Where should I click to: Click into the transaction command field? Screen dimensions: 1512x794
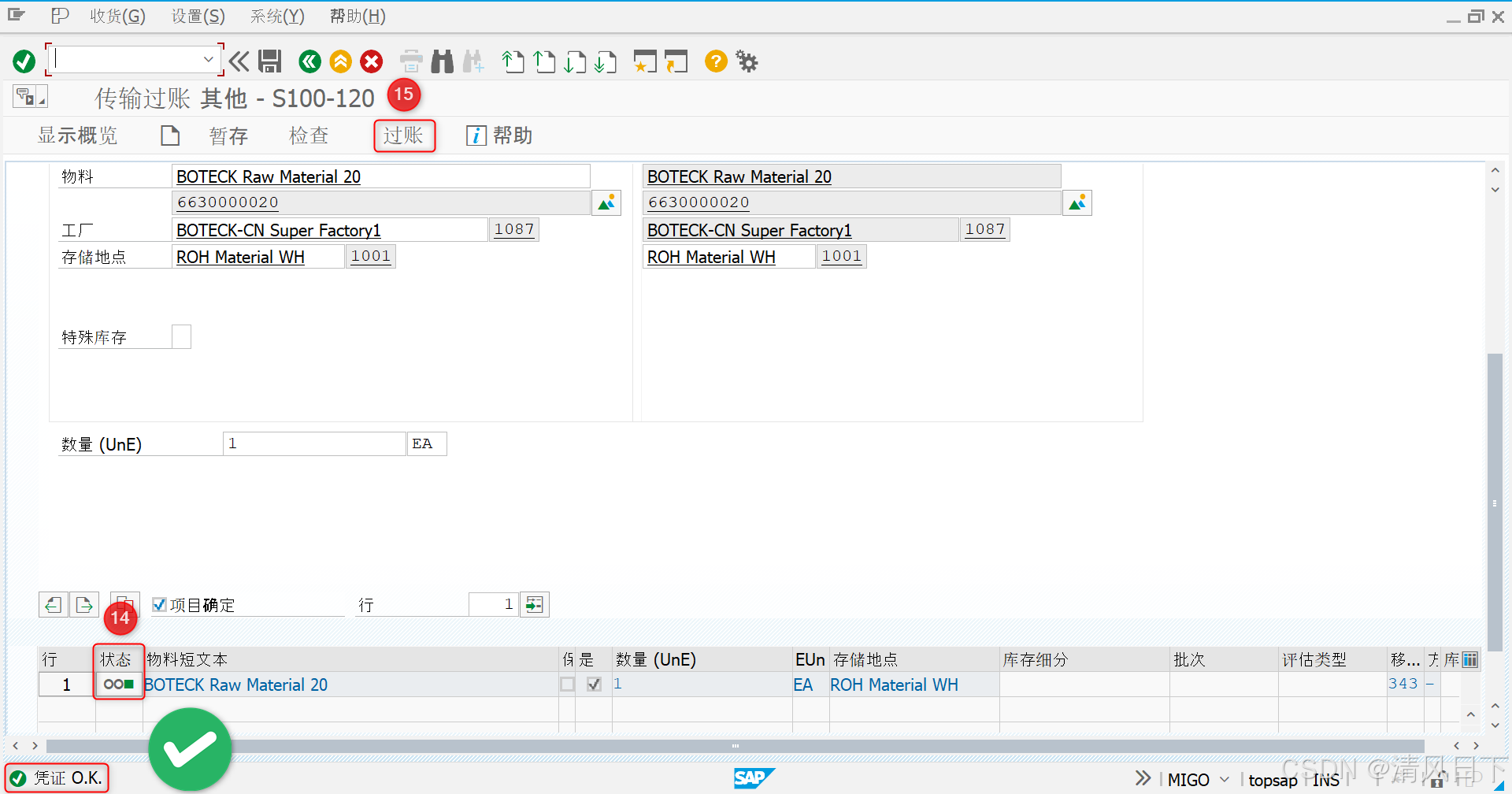tap(128, 59)
